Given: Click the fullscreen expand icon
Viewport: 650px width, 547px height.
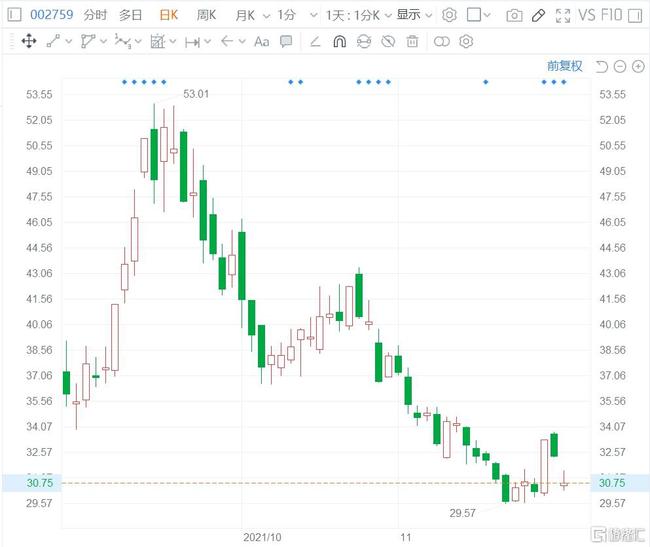Looking at the screenshot, I should [x=563, y=15].
